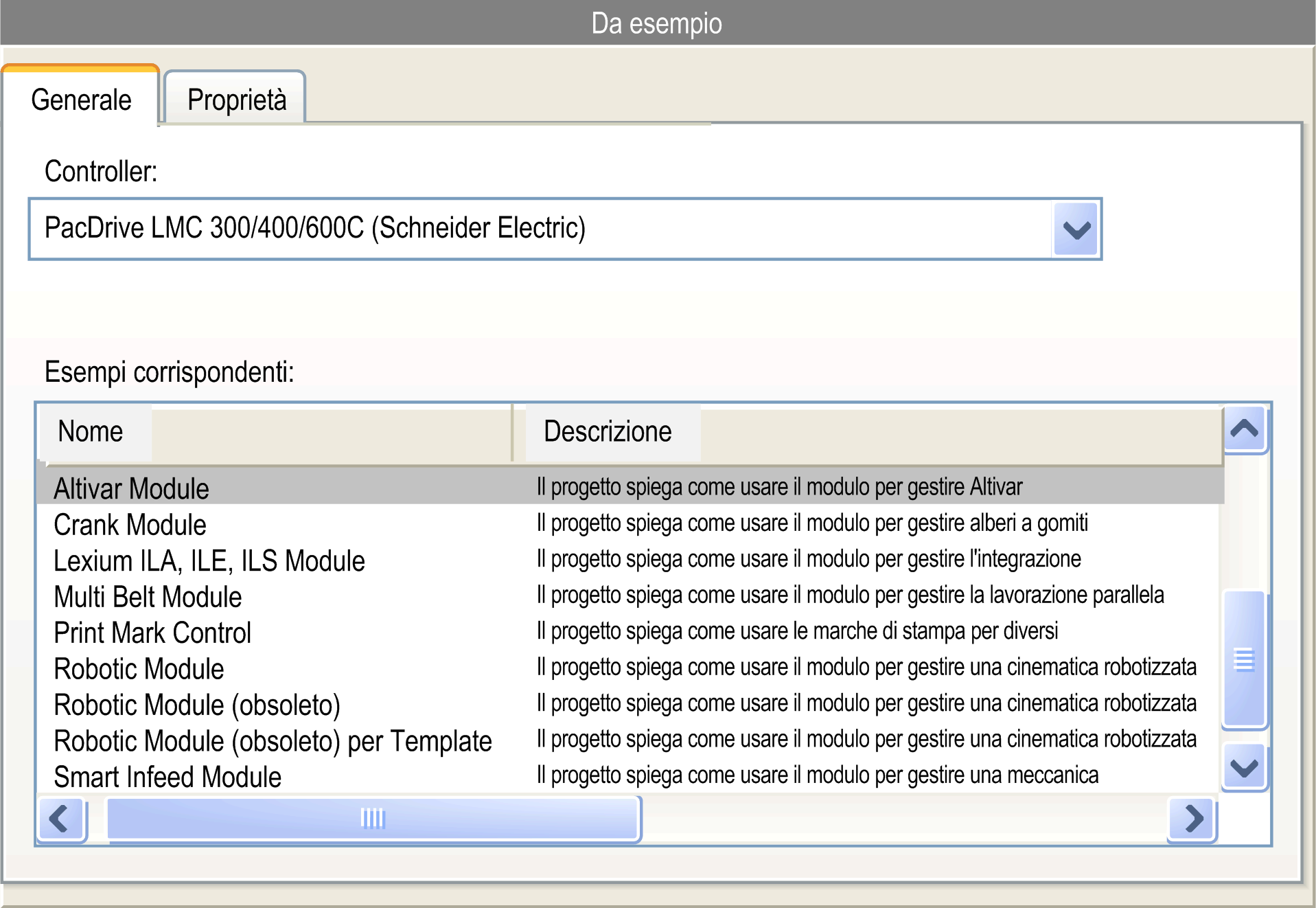
Task: Click description mentioning una meccanica
Action: [817, 775]
